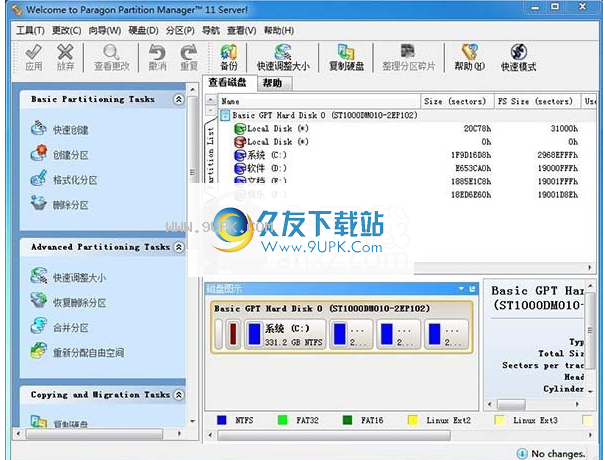Image resolution: width=603 pixels, height=460 pixels.
Task: Click 快速调整大小 toolbar icon
Action: point(283,52)
